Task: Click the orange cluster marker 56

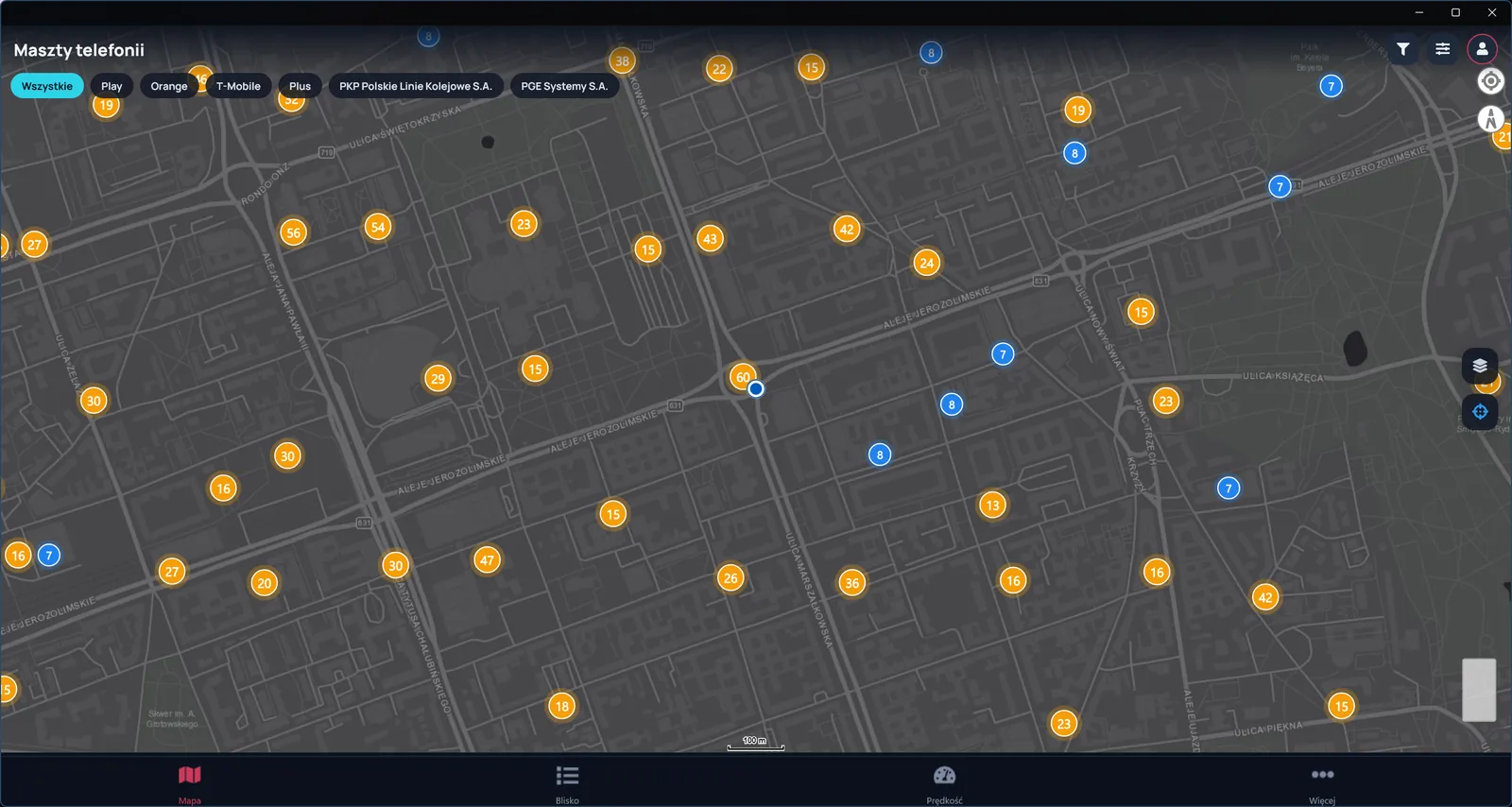Action: (x=294, y=232)
